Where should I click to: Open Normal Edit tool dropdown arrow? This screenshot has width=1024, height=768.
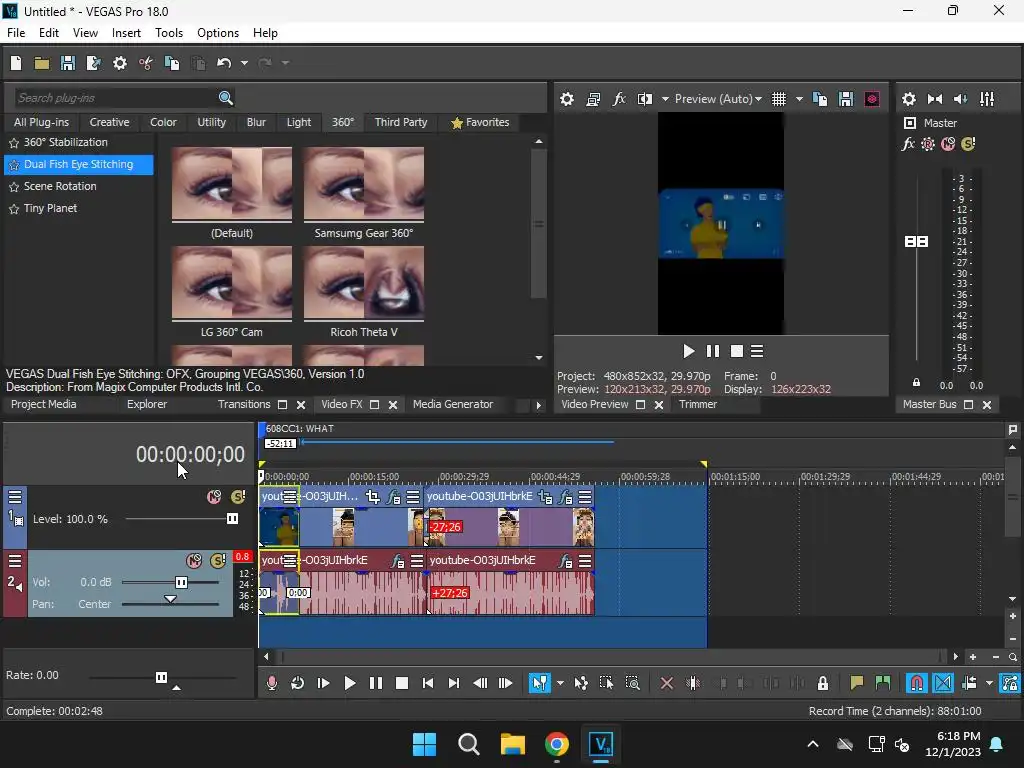pos(560,683)
